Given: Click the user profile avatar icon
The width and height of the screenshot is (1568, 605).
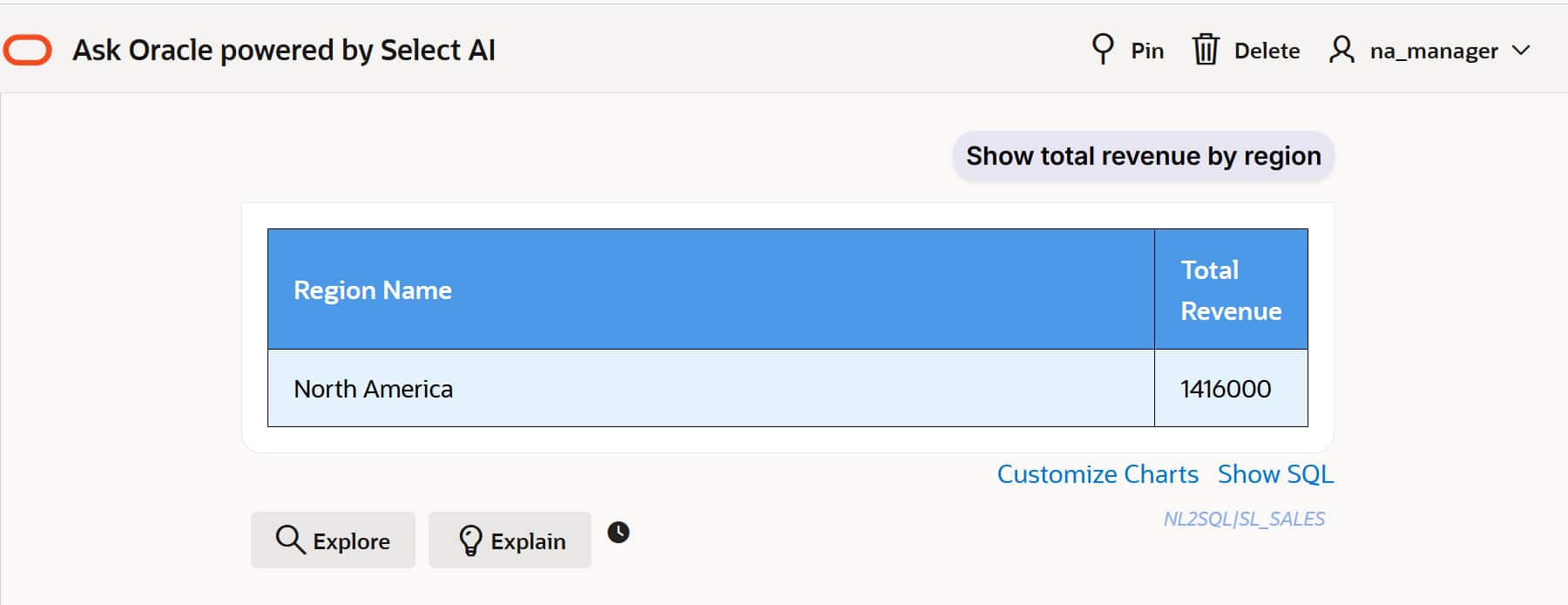Looking at the screenshot, I should [x=1342, y=50].
